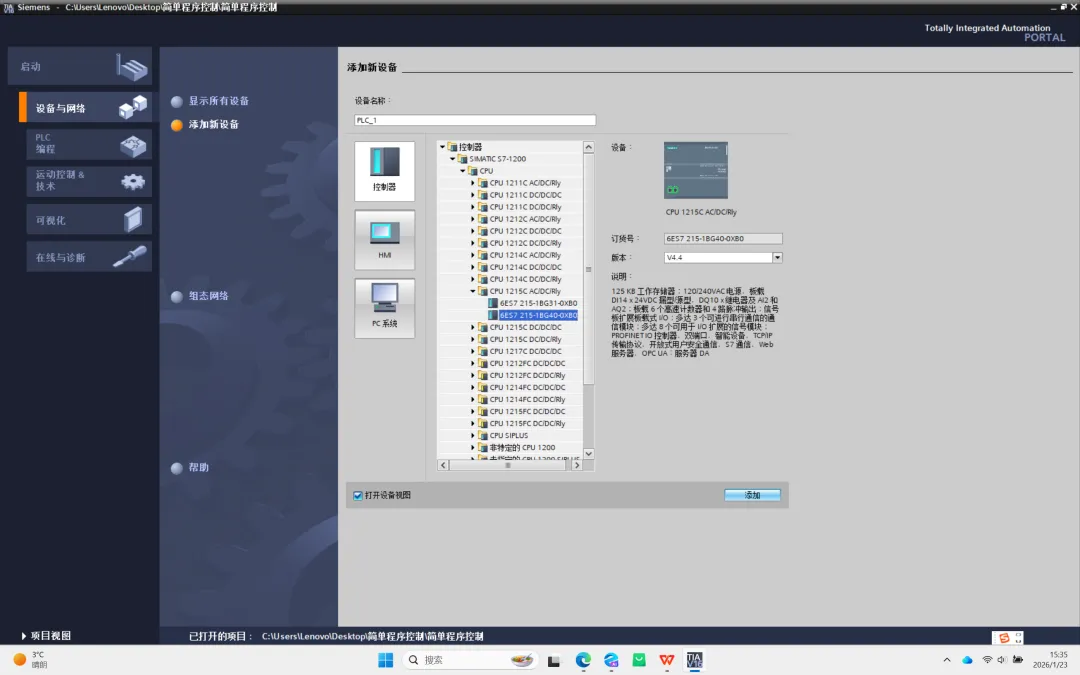This screenshot has width=1080, height=675.
Task: Collapse the 控制器 root tree node
Action: click(442, 147)
